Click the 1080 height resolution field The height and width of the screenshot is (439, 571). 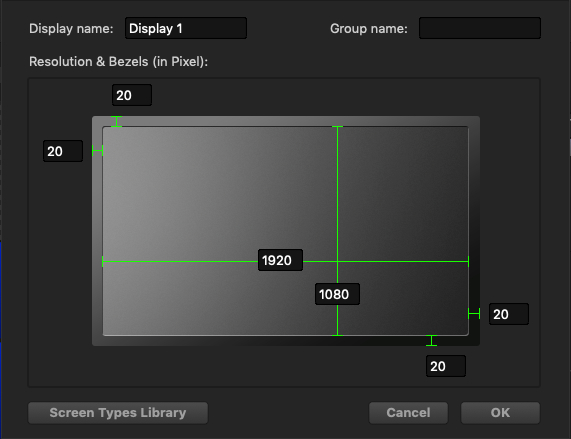point(337,294)
